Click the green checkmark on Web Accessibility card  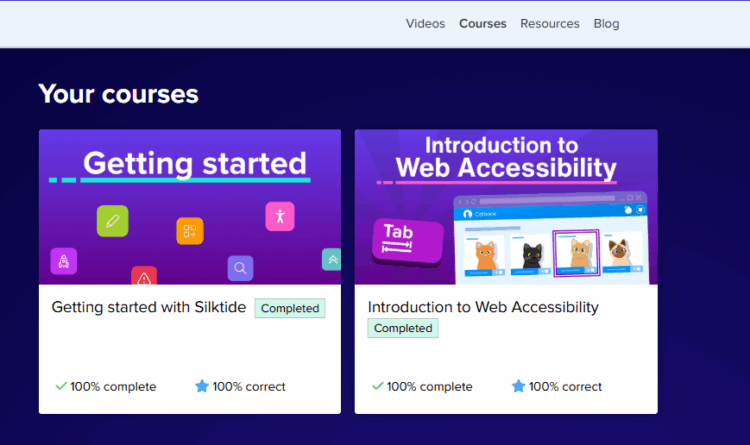pos(377,386)
